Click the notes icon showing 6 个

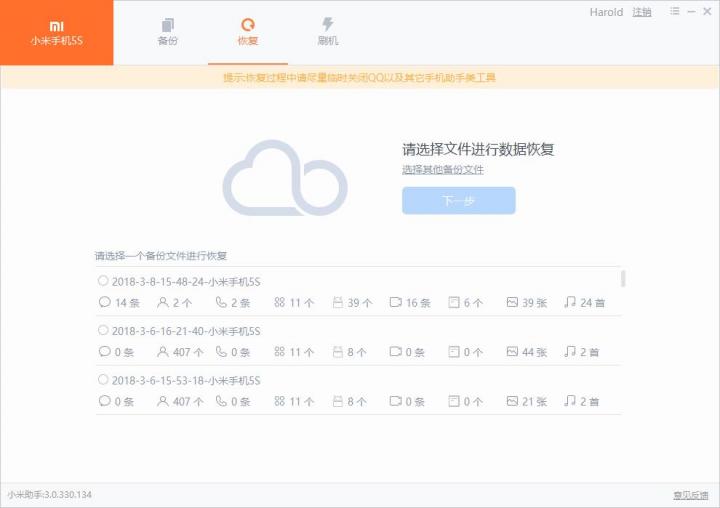[x=454, y=302]
